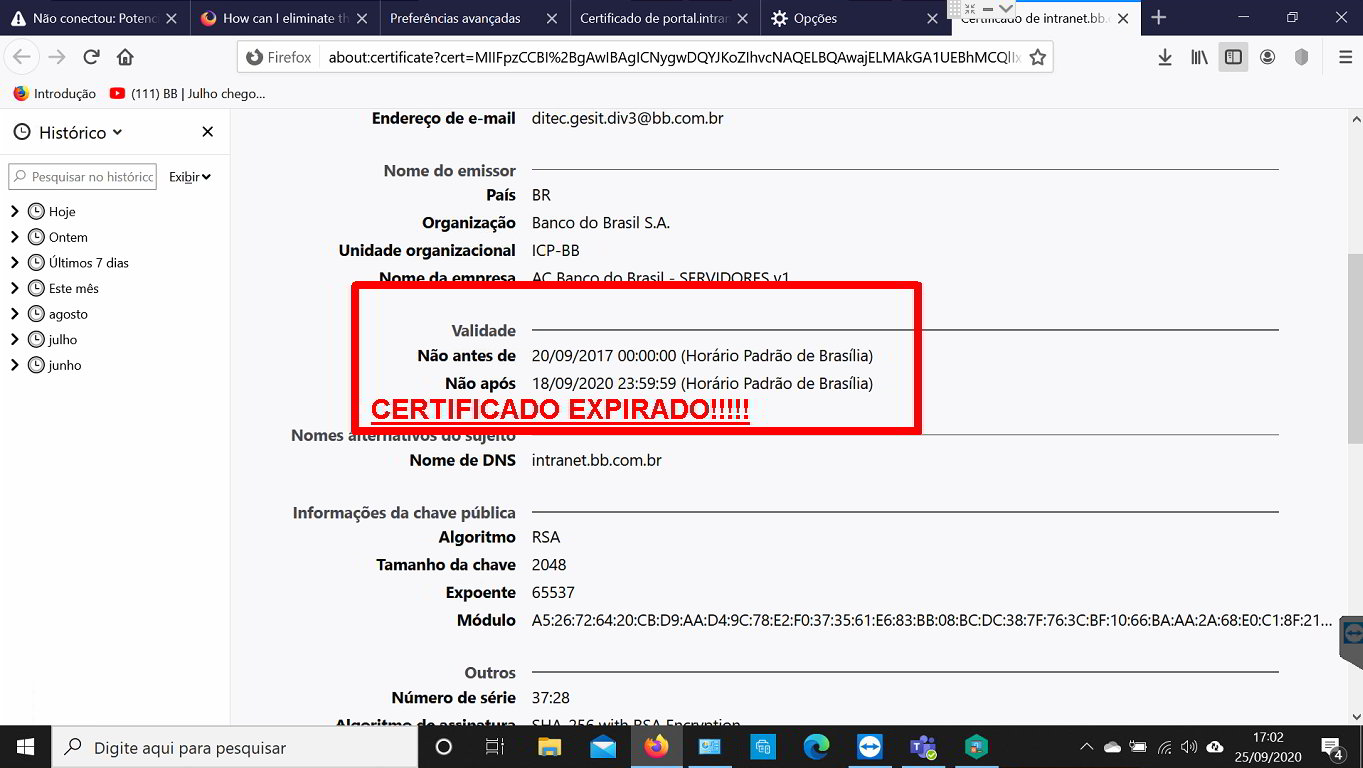
Task: Open the Firefox downloads panel
Action: (1165, 57)
